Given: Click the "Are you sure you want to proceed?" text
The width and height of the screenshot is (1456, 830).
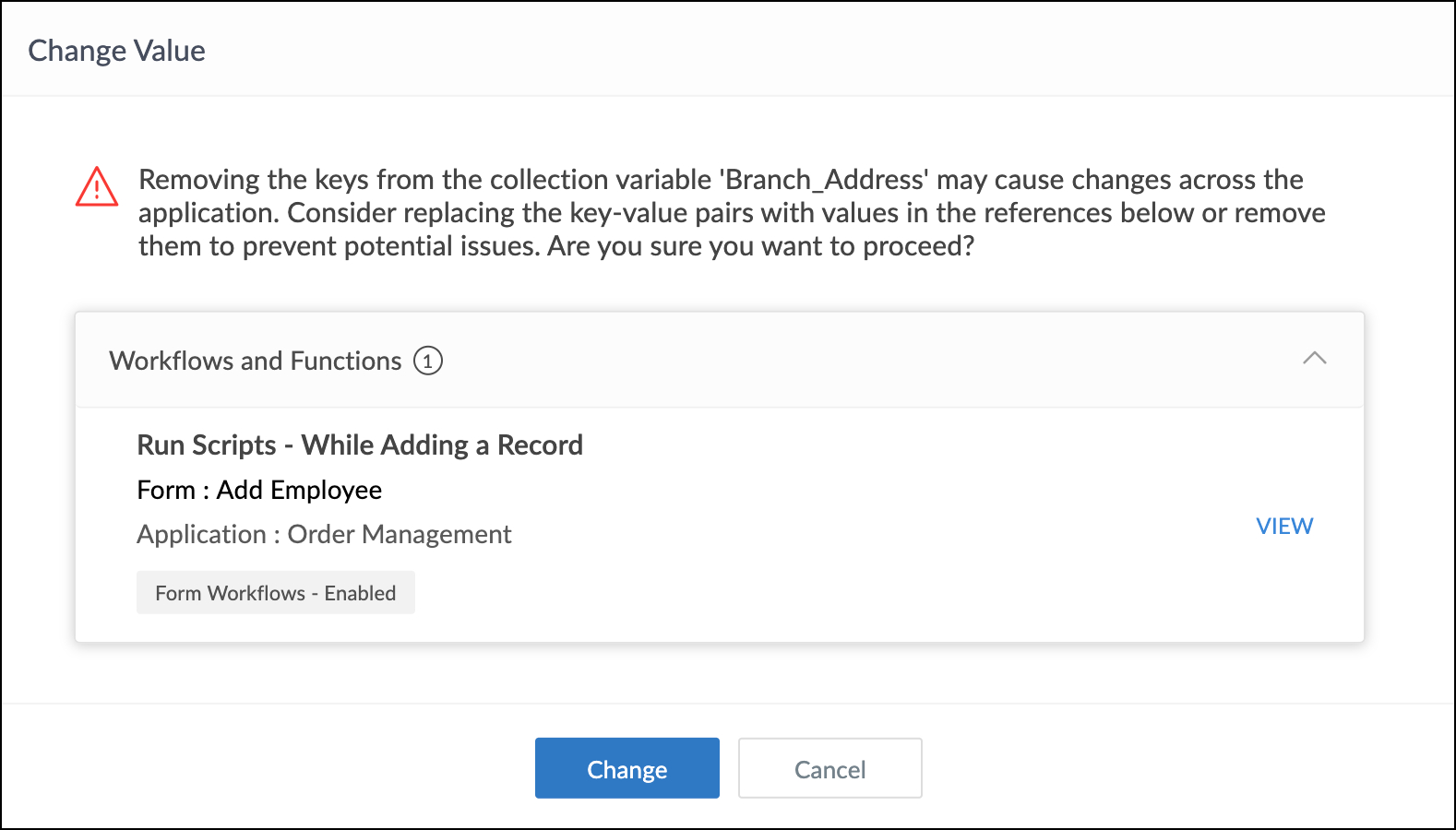Looking at the screenshot, I should pyautogui.click(x=761, y=246).
